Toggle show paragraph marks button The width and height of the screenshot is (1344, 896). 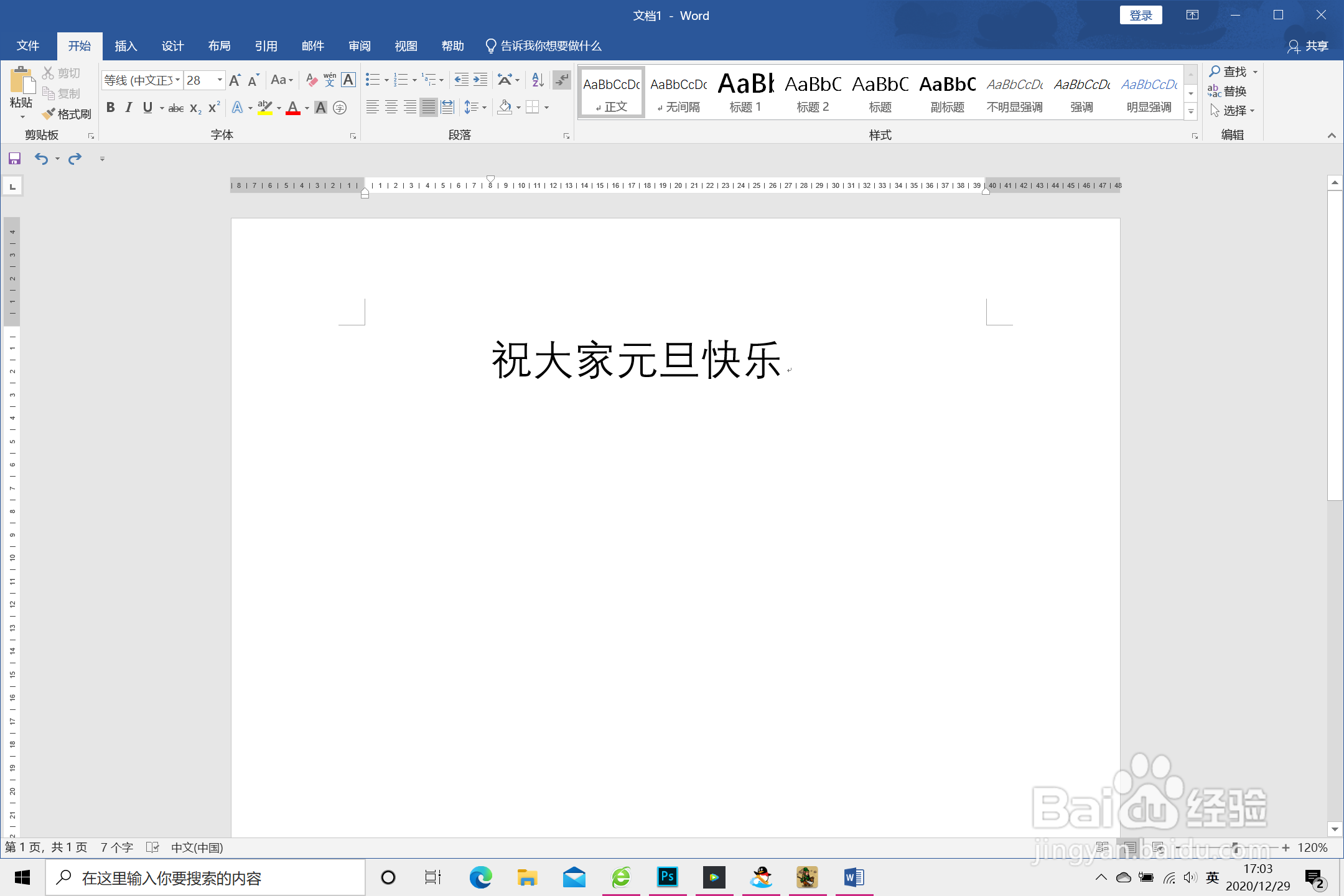(562, 80)
